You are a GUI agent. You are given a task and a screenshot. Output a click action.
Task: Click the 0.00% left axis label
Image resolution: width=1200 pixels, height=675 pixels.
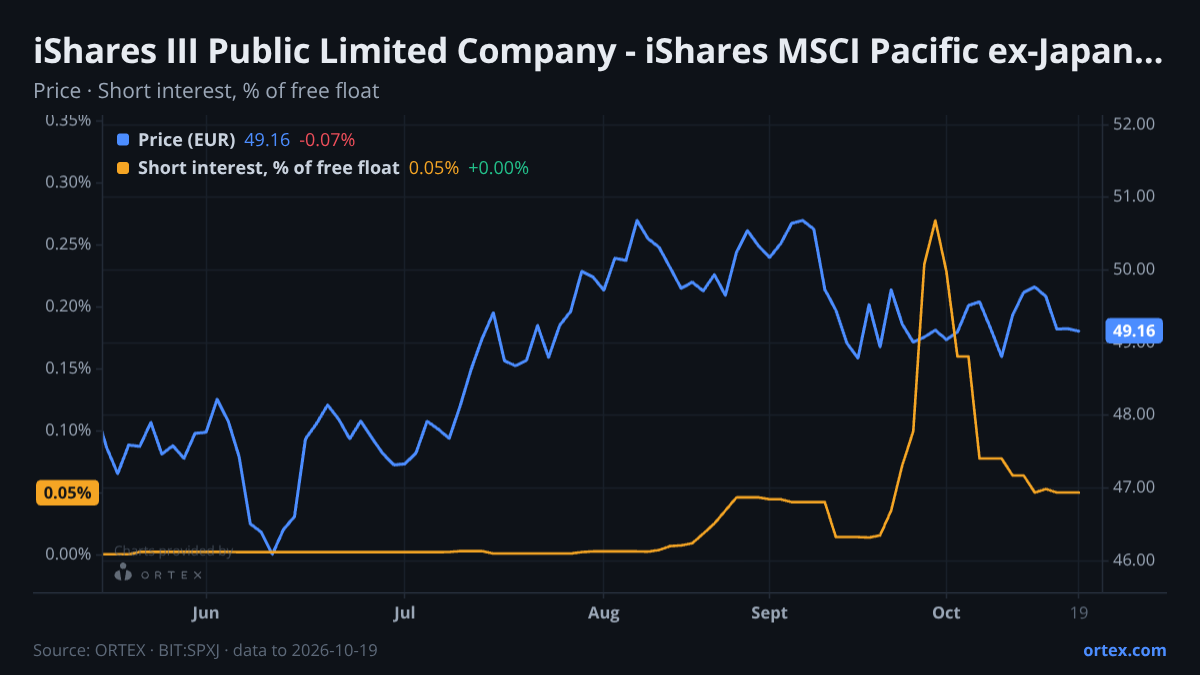[x=67, y=554]
